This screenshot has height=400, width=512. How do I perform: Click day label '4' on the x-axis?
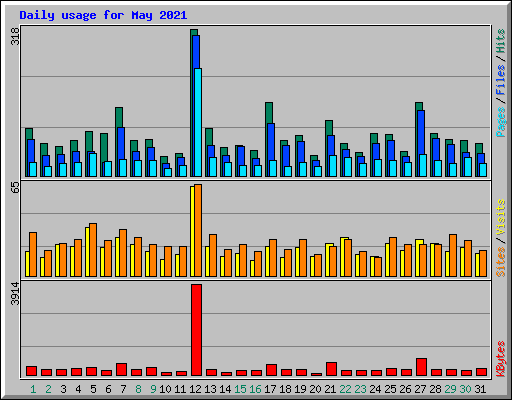point(78,389)
